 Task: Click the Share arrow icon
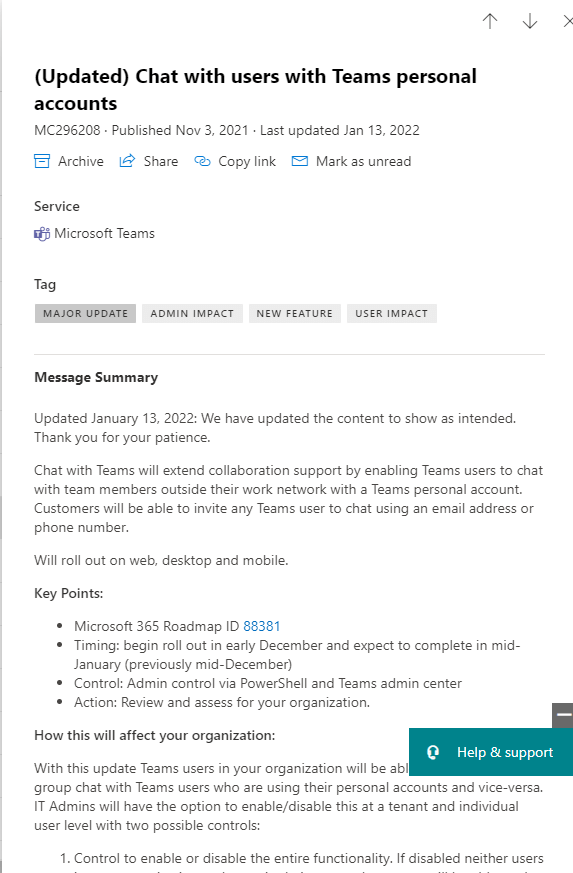point(127,161)
